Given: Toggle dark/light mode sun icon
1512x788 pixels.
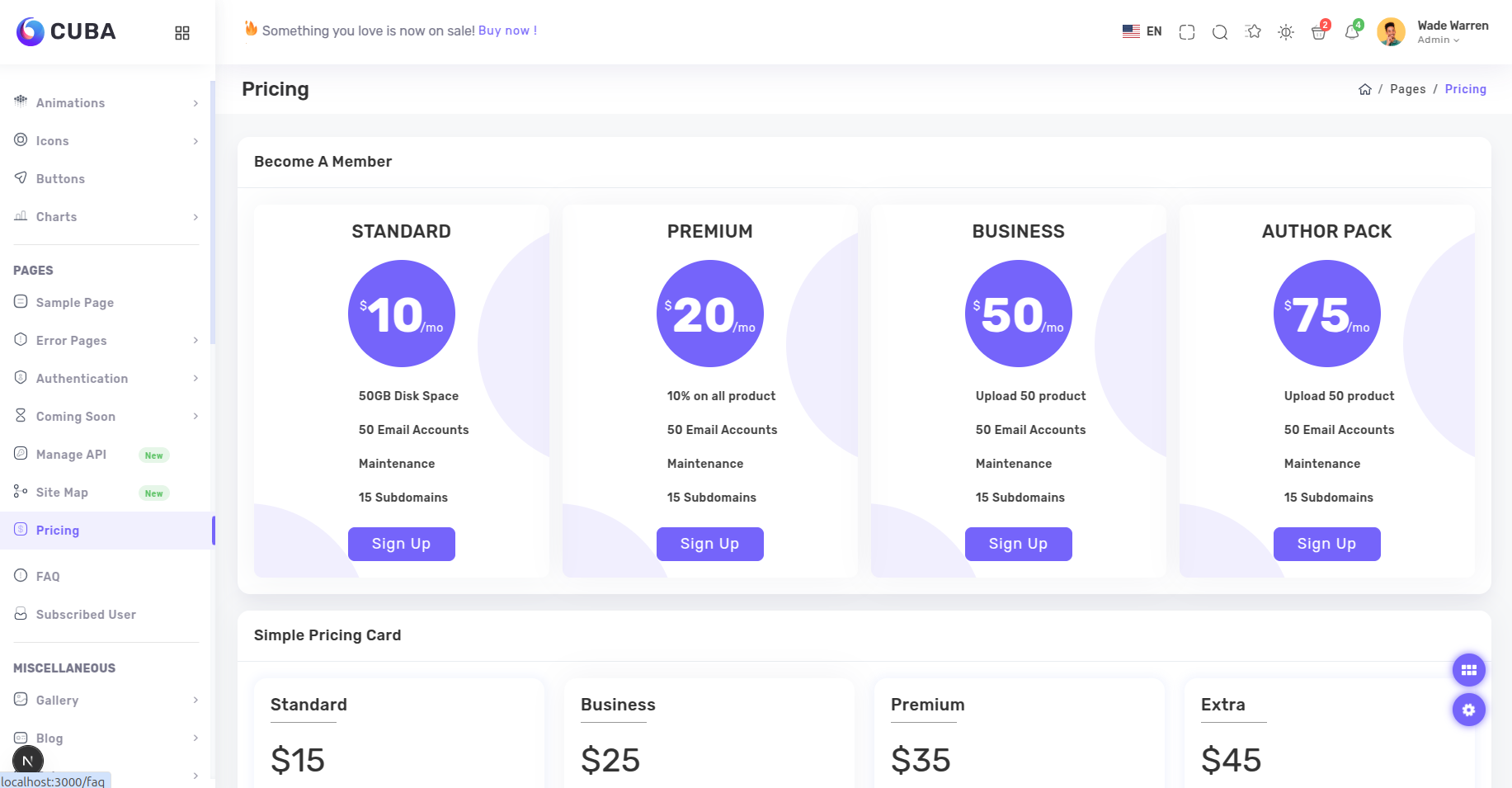Looking at the screenshot, I should pyautogui.click(x=1286, y=32).
